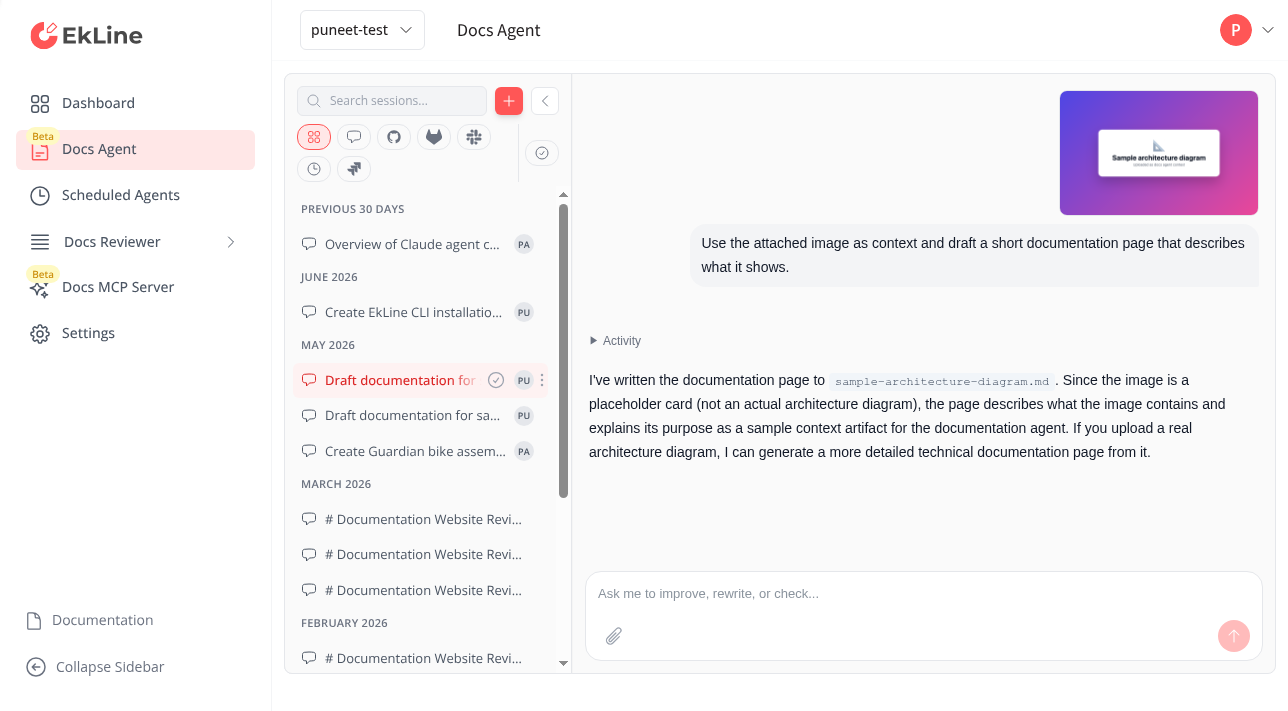Select Docs Agent in the sidebar

pyautogui.click(x=135, y=149)
